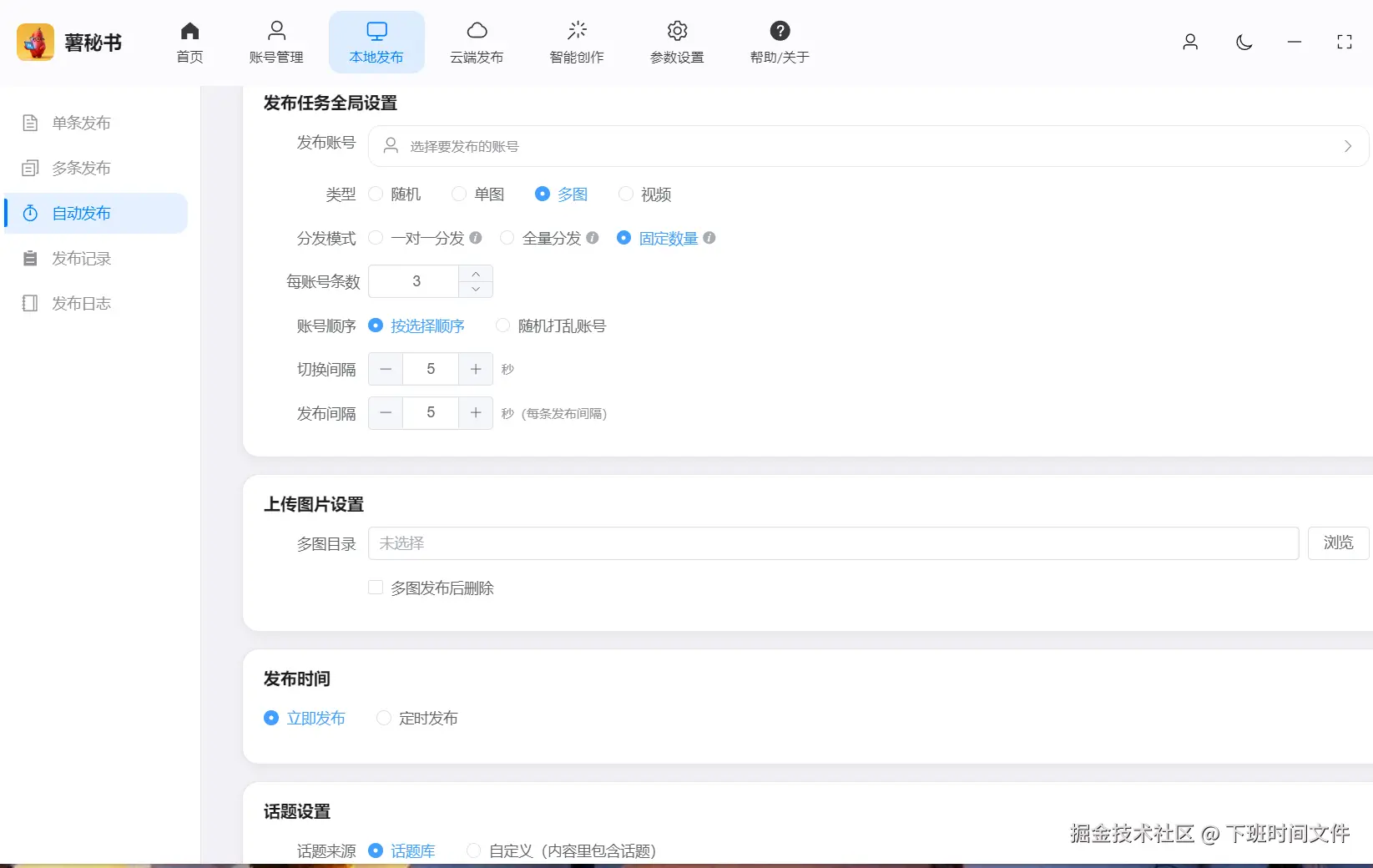Increase 发布间隔 with the plus button
This screenshot has width=1373, height=868.
click(475, 412)
